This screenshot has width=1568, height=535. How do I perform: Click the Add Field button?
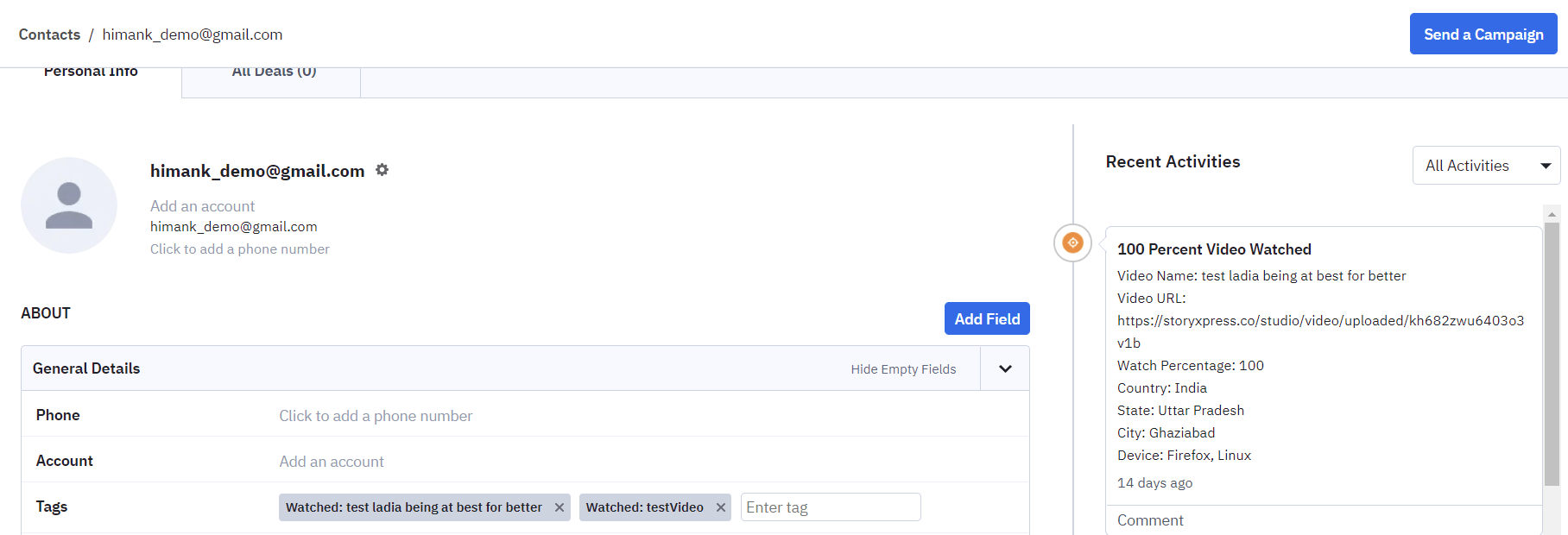pos(986,319)
